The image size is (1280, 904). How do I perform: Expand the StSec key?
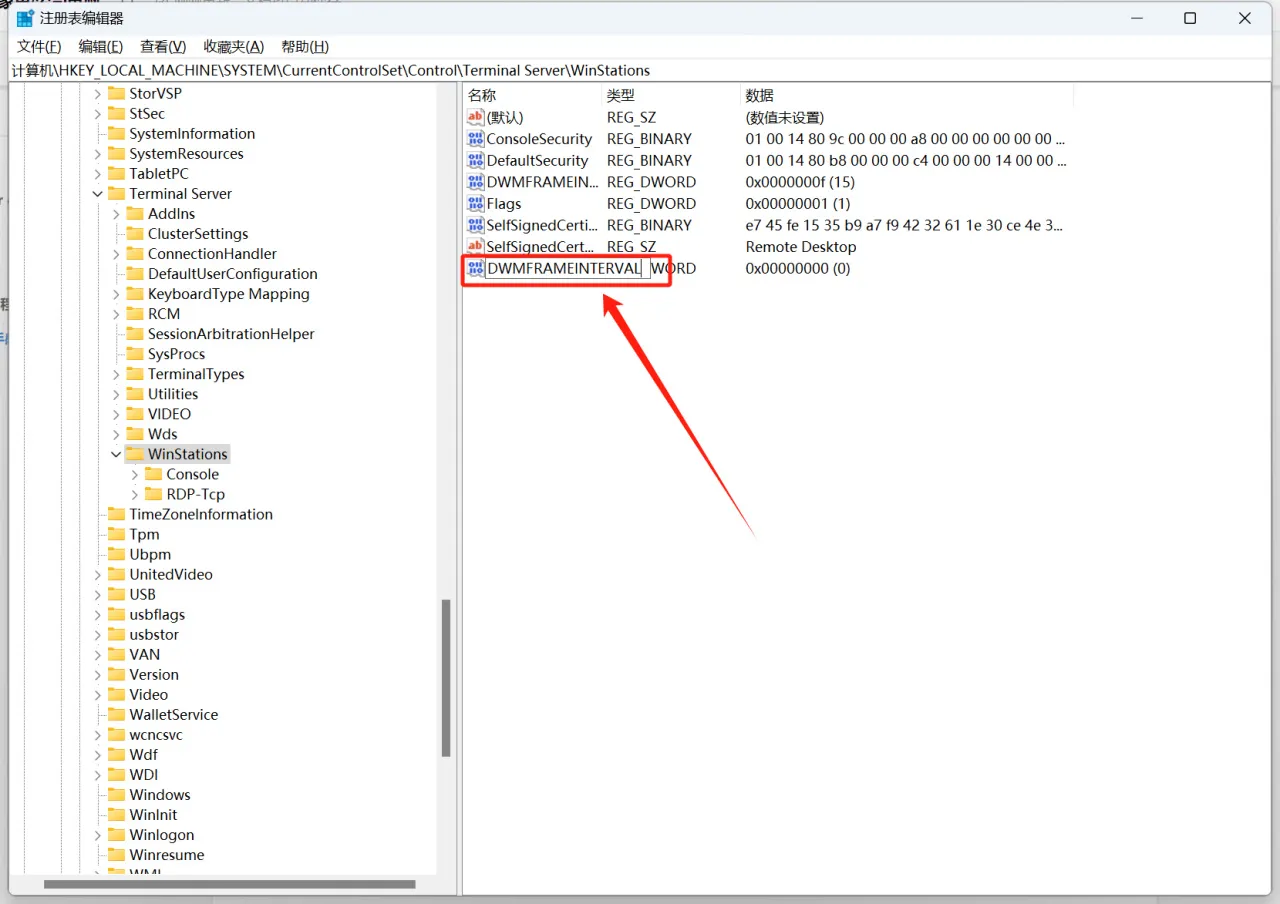98,114
